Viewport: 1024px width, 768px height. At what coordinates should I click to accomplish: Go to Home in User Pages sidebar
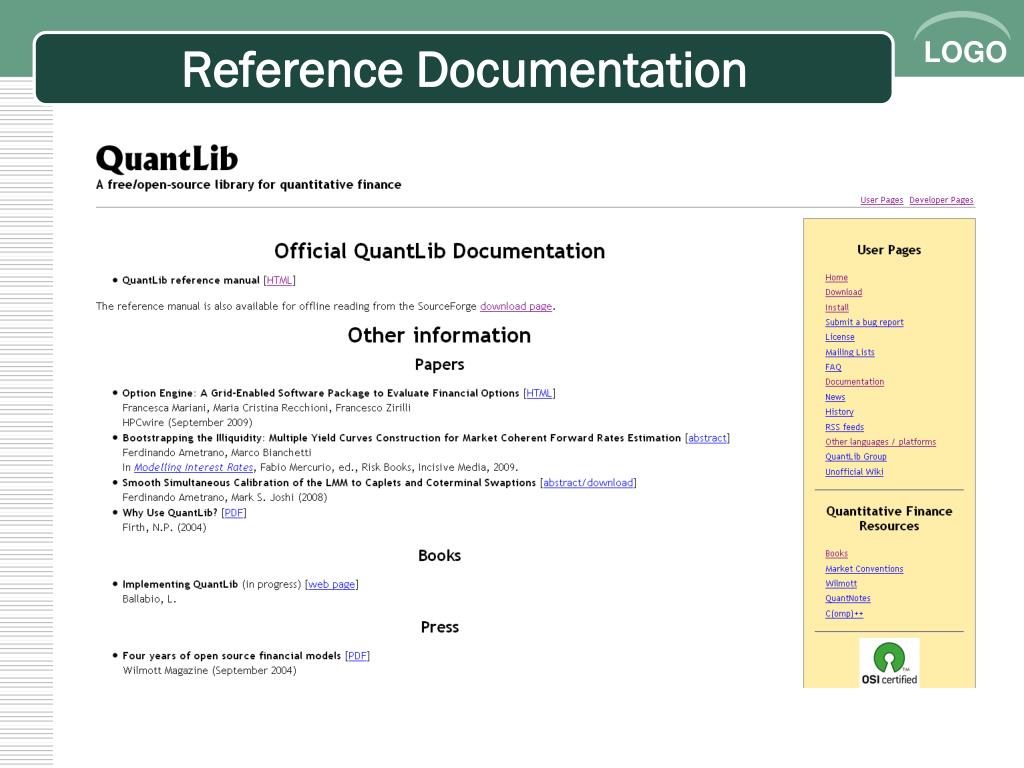pos(836,278)
